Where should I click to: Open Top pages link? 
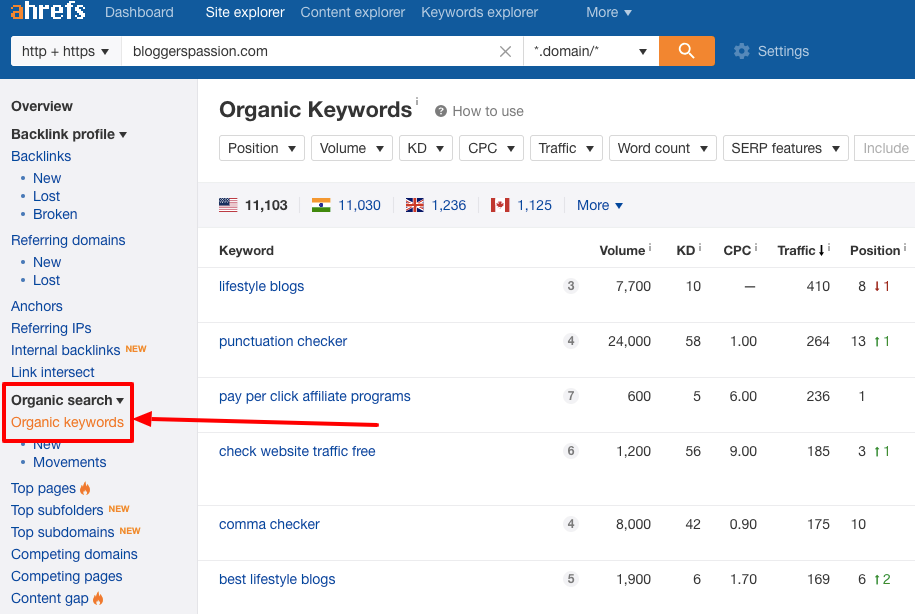[43, 489]
